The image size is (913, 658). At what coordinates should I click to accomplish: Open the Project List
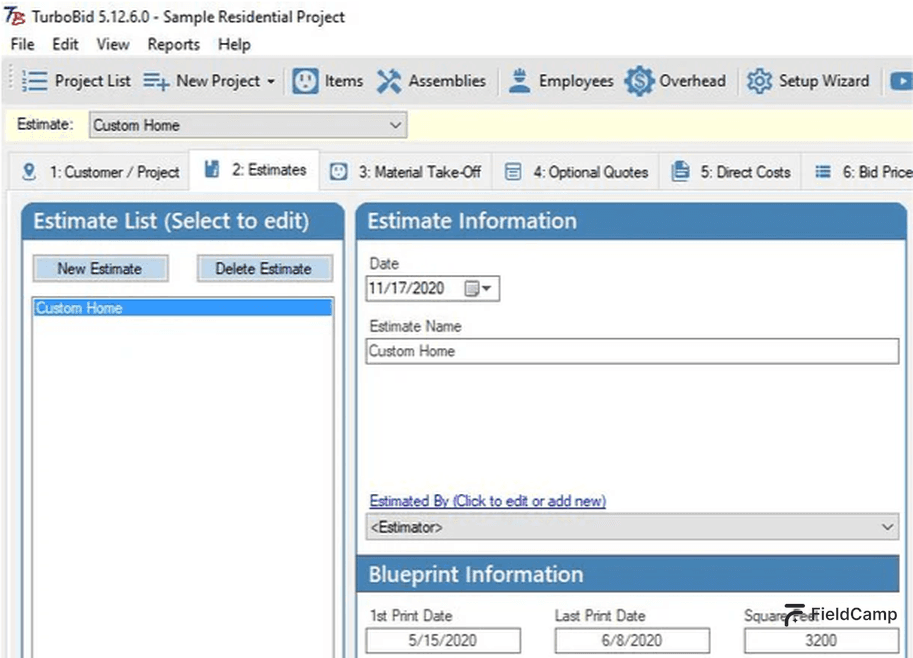[75, 81]
